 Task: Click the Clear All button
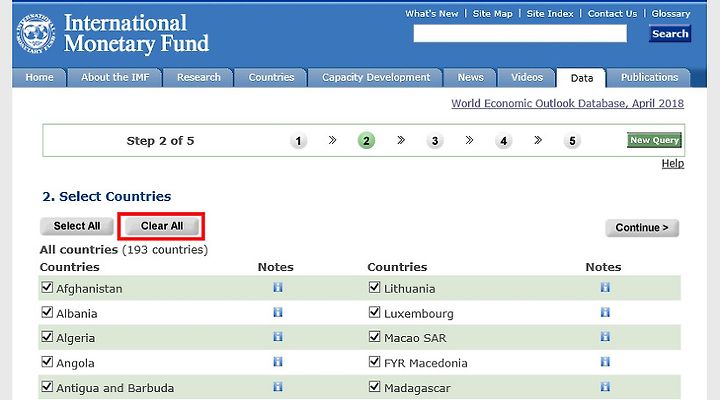pos(162,226)
